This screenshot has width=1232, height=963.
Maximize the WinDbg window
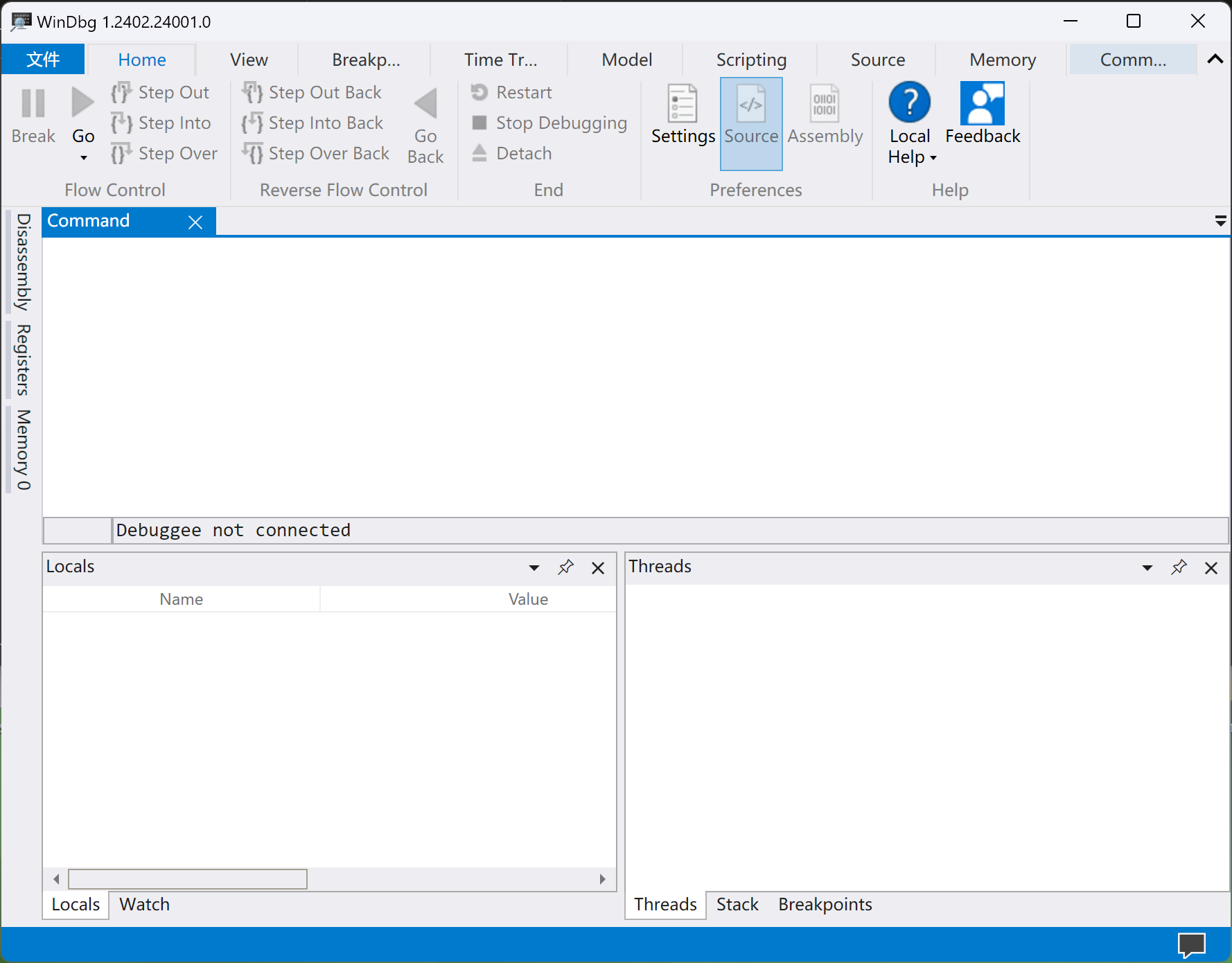[1134, 21]
